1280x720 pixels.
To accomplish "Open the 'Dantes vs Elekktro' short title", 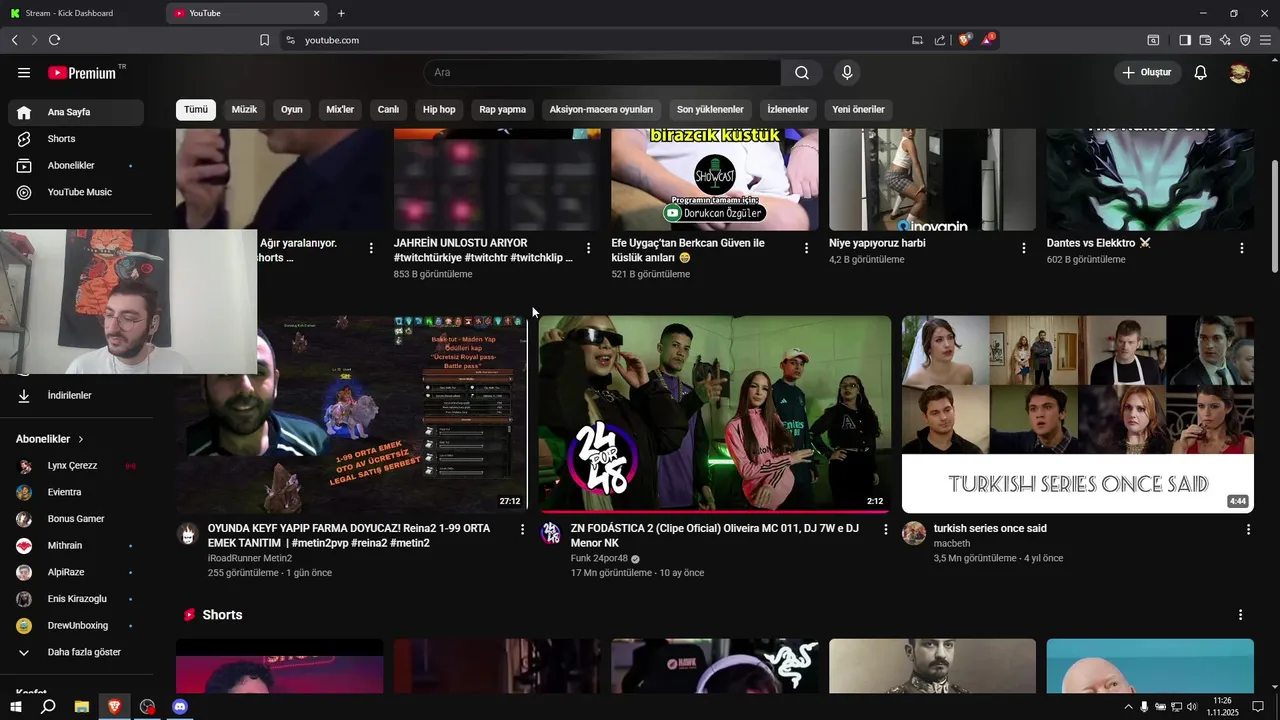I will tap(1099, 243).
